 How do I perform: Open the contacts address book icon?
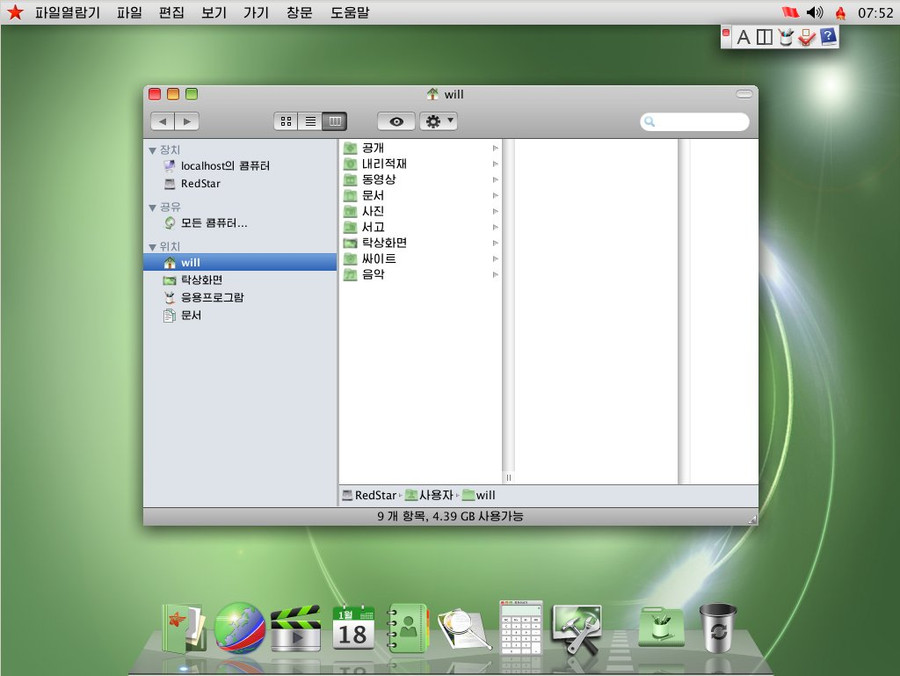point(407,628)
